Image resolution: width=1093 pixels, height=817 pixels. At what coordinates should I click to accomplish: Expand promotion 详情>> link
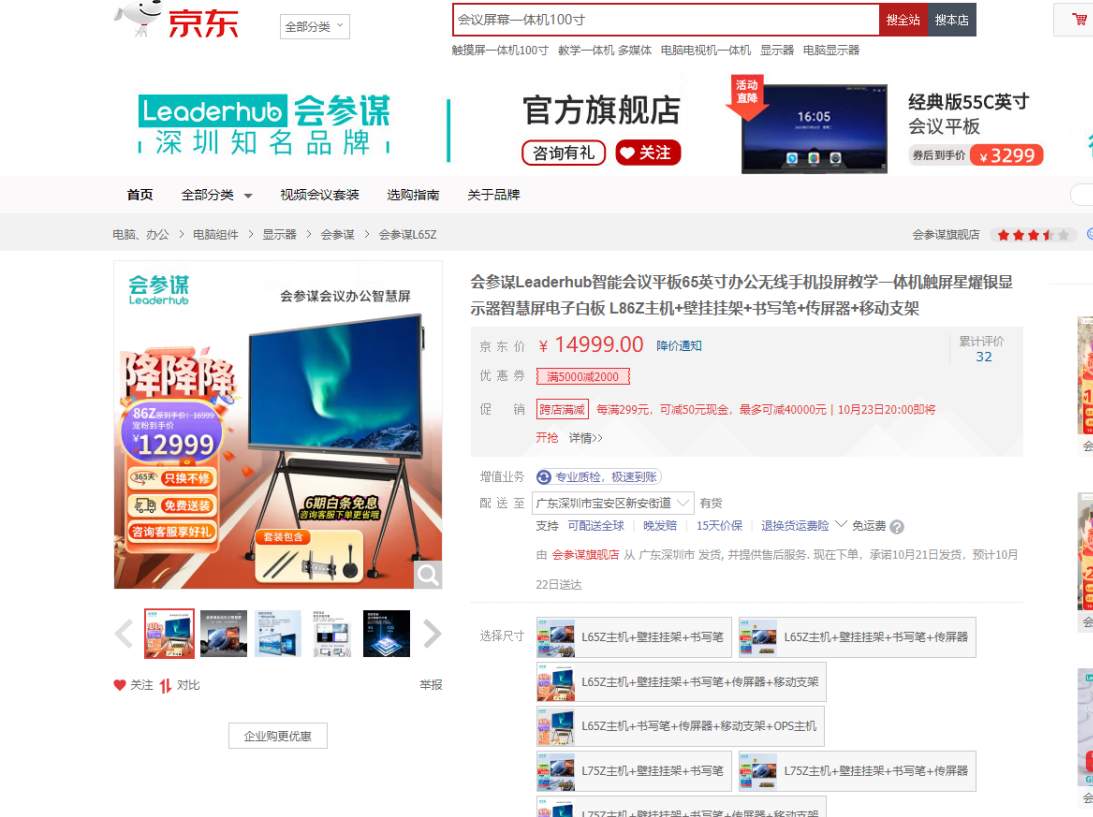[586, 438]
